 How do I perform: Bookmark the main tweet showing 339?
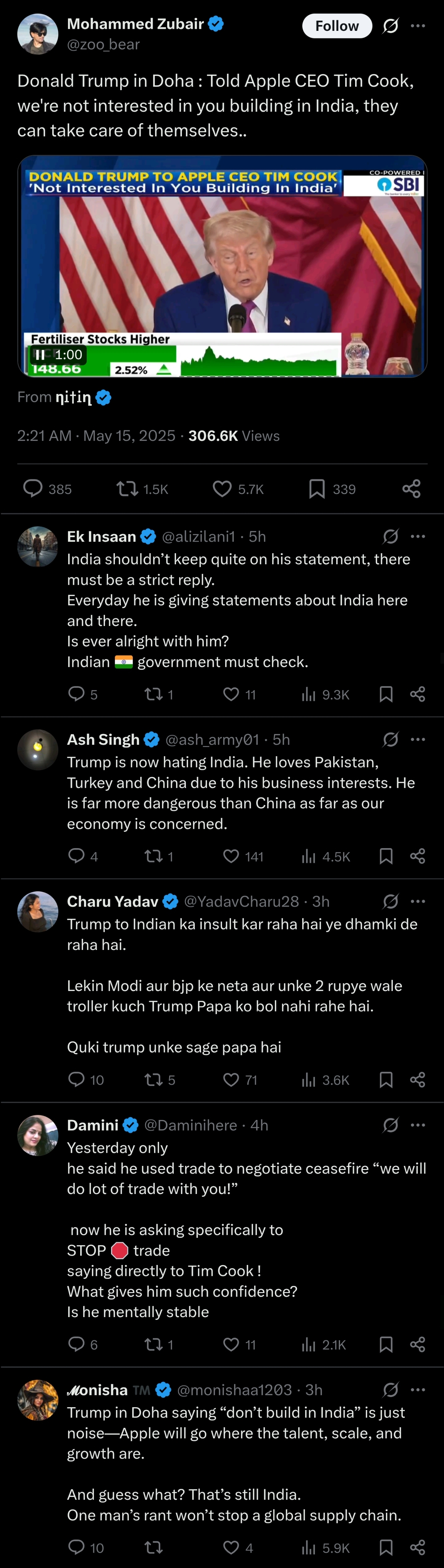332,489
